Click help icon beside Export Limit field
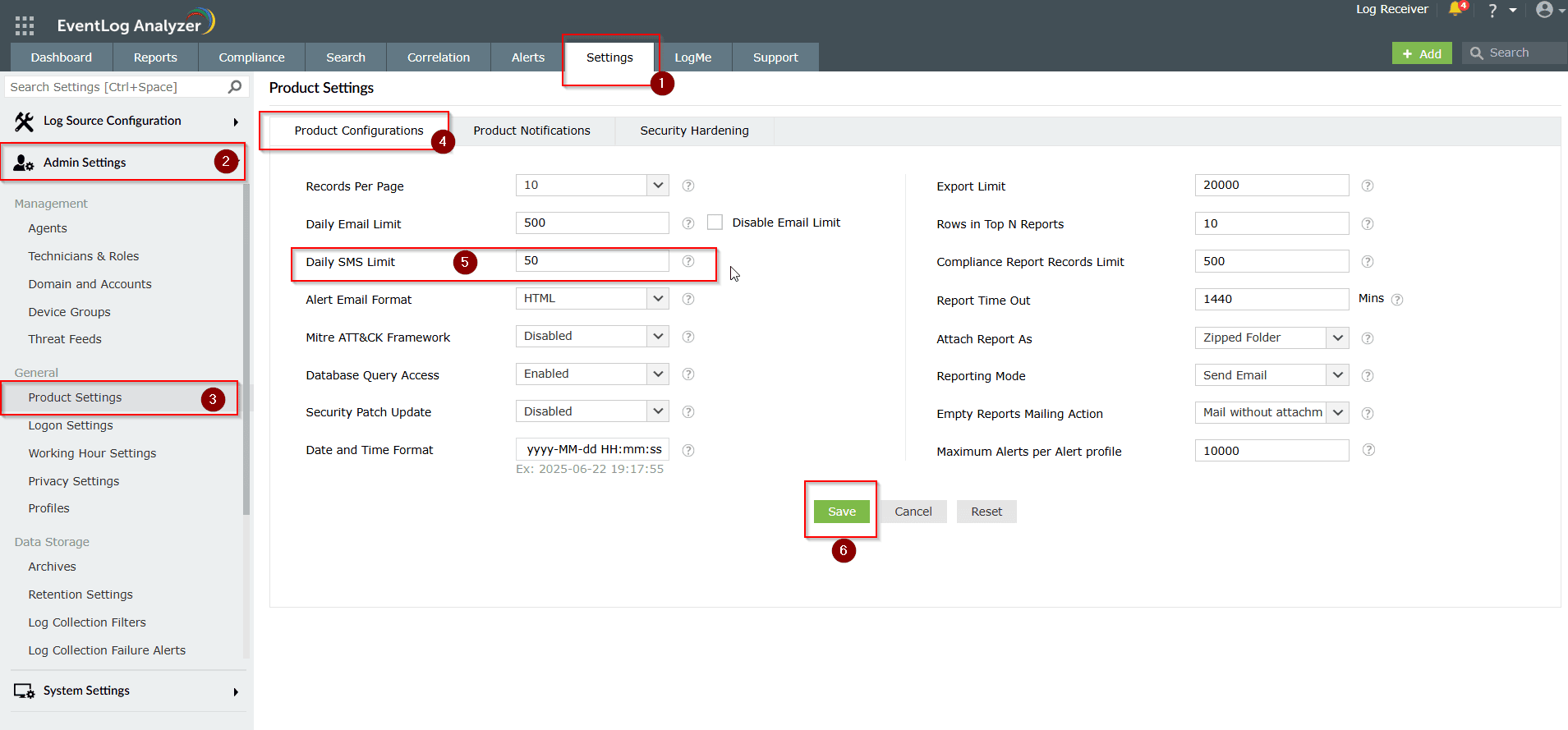The image size is (1568, 730). coord(1367,186)
